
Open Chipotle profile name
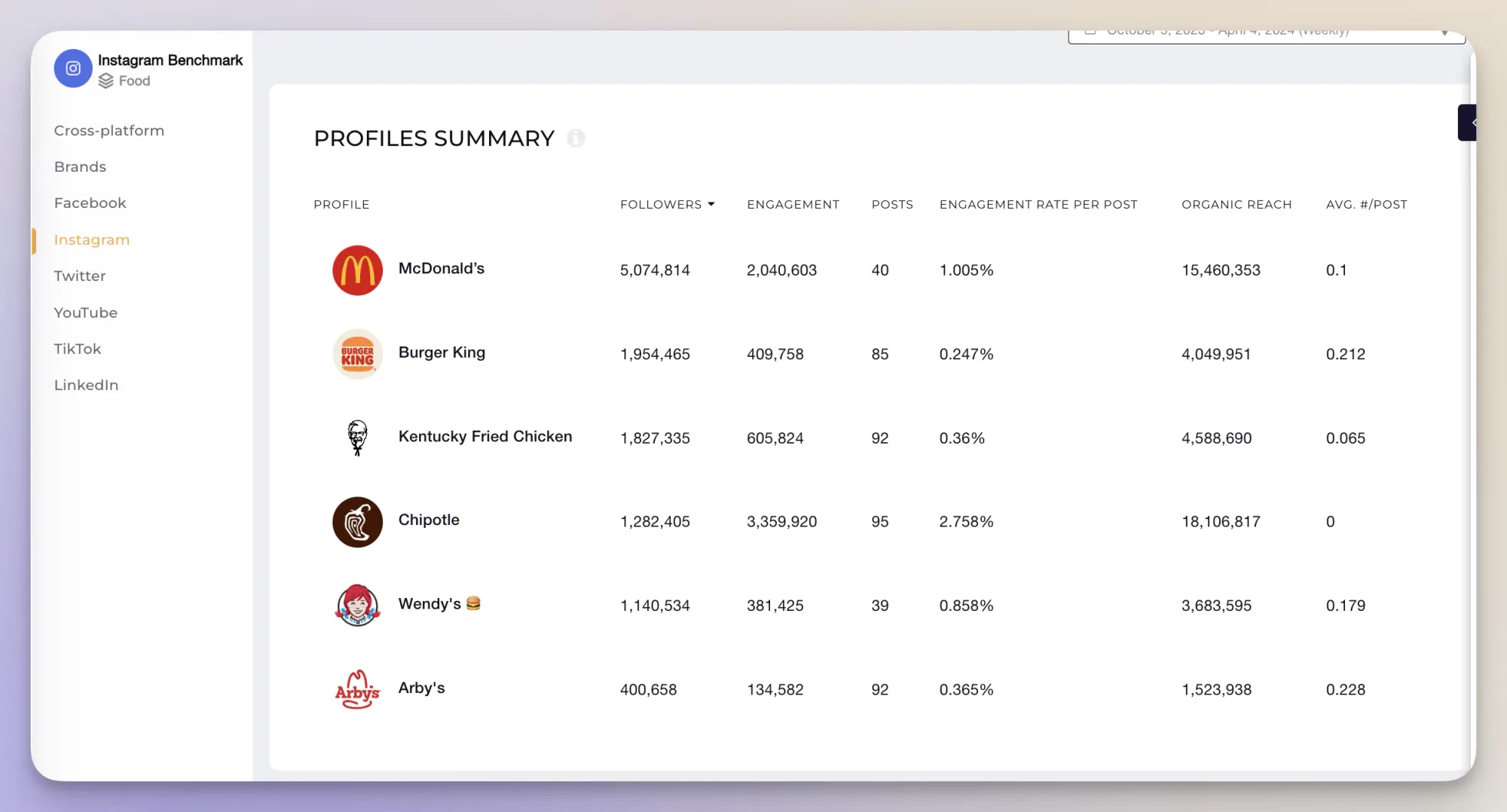point(429,520)
